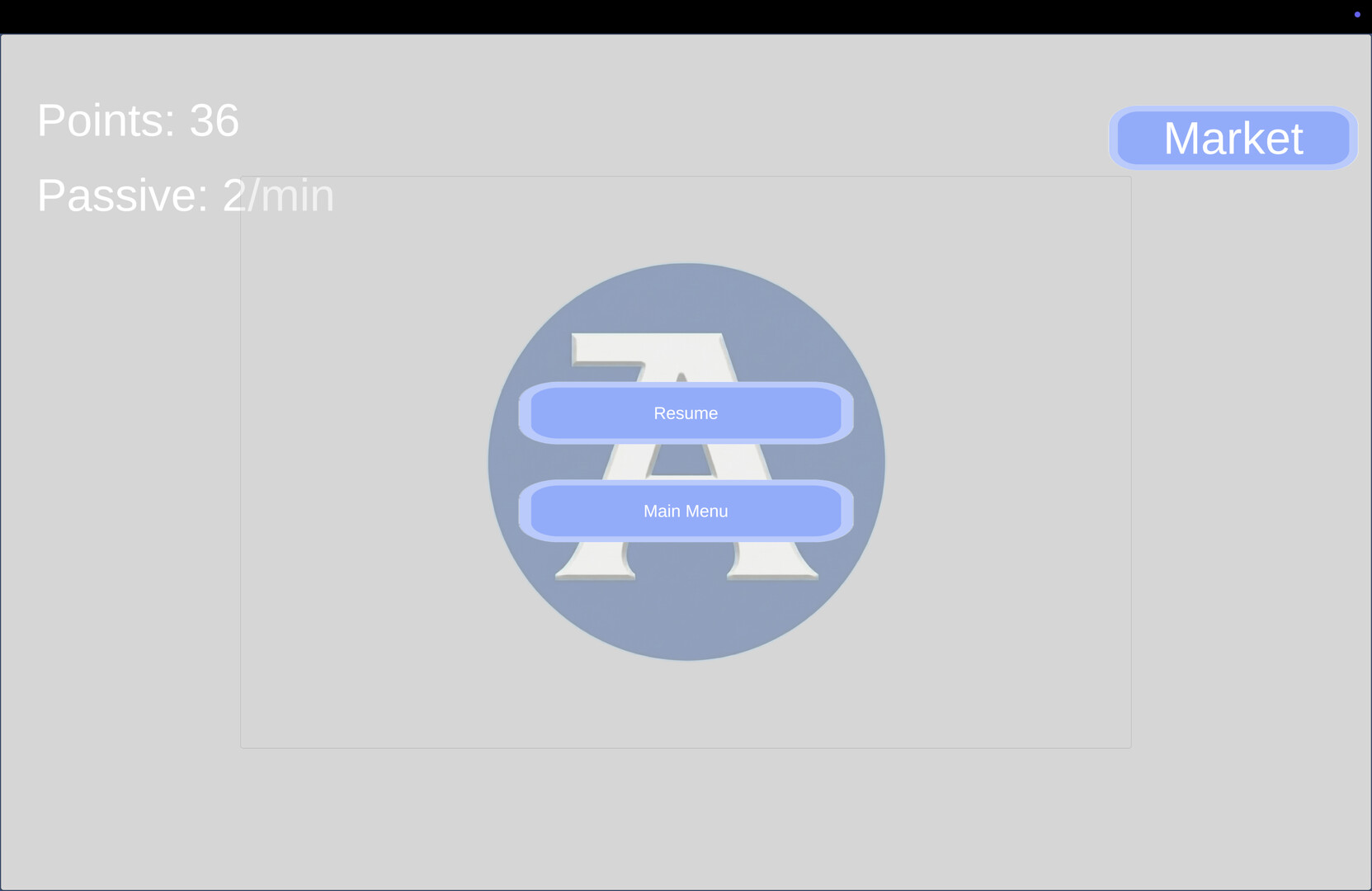Image resolution: width=1372 pixels, height=891 pixels.
Task: Click the blue circle area above the A
Action: coord(686,297)
